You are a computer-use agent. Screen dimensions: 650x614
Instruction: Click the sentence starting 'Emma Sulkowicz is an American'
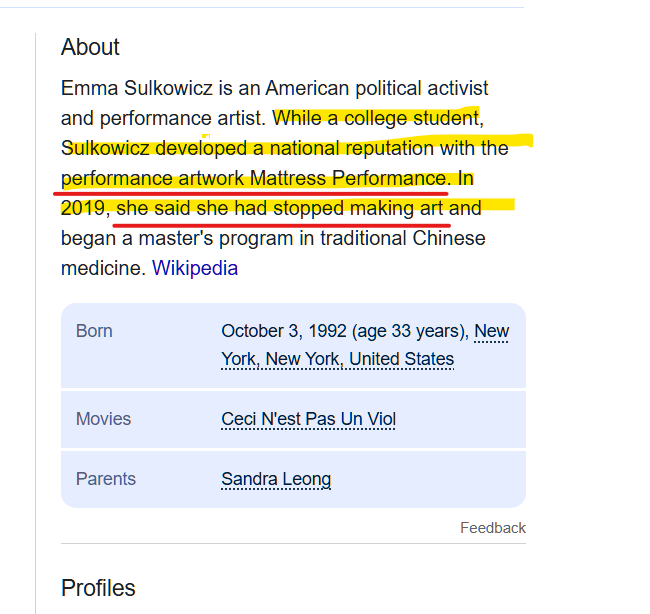pos(274,103)
